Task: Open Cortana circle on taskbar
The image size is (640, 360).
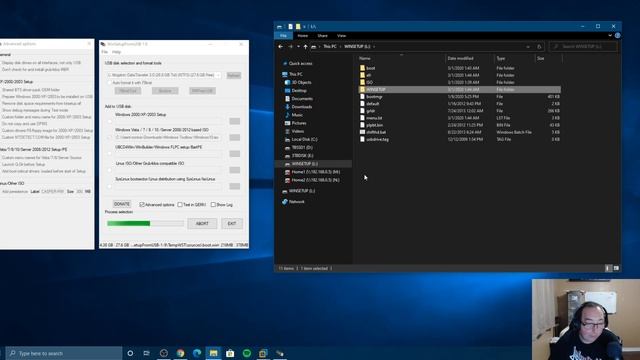Action: 130,353
